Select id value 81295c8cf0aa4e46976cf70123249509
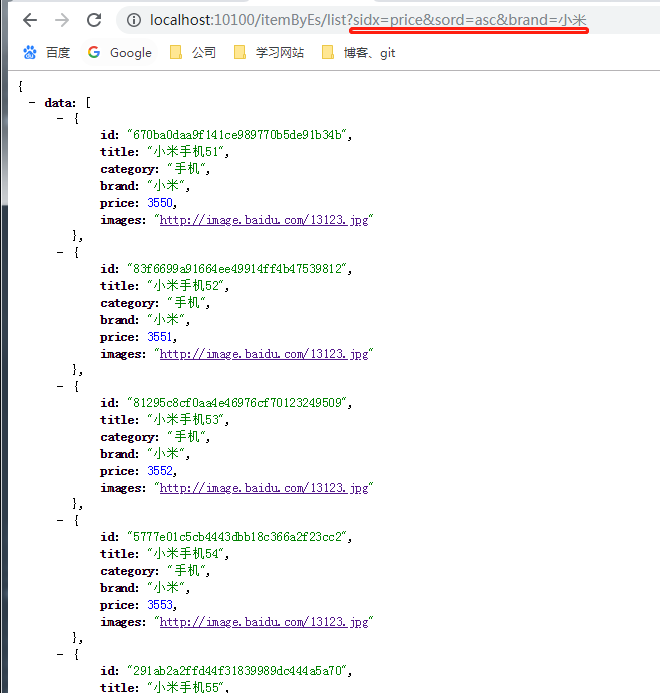Screen dimensions: 660x693 point(237,403)
